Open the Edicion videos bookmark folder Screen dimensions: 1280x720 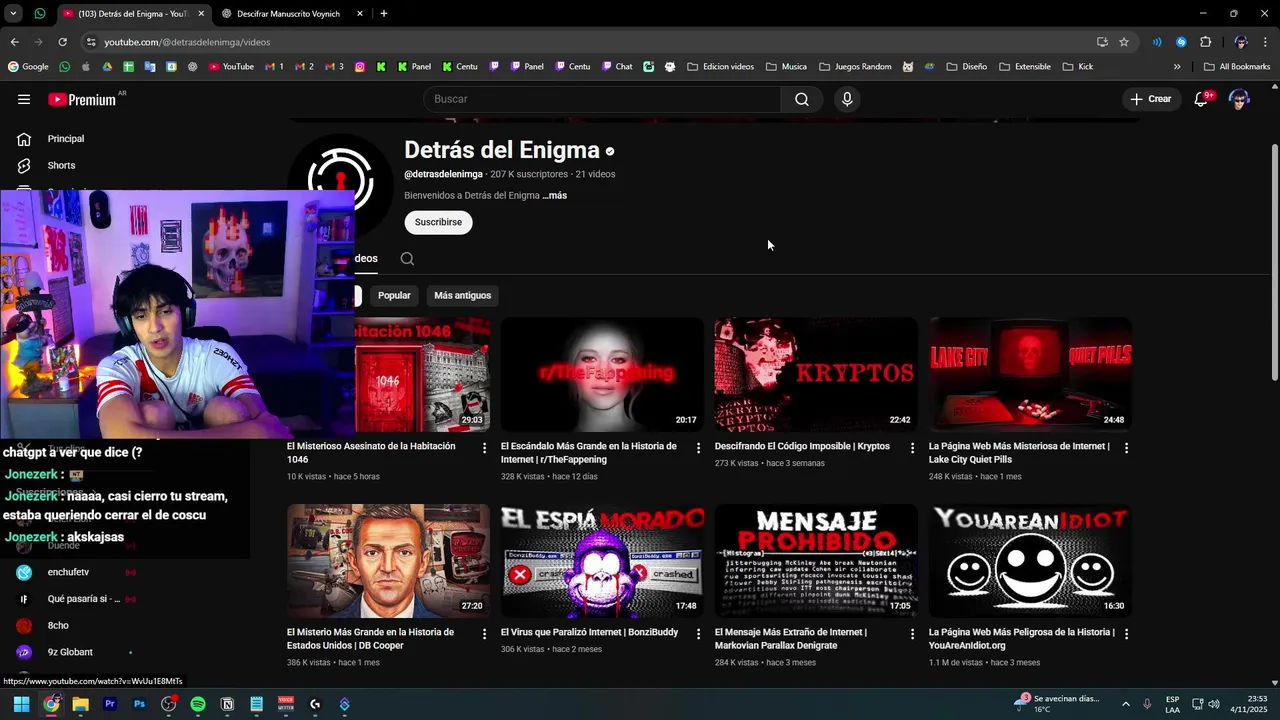coord(720,67)
